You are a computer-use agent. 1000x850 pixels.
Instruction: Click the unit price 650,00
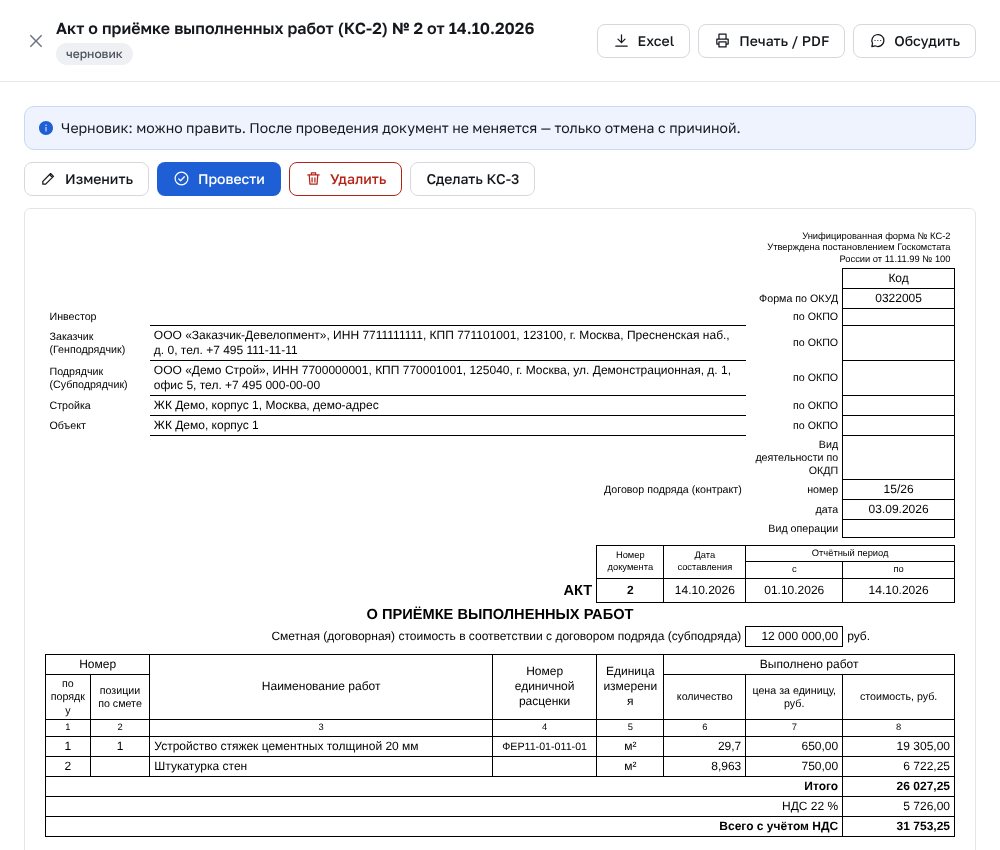[x=793, y=746]
